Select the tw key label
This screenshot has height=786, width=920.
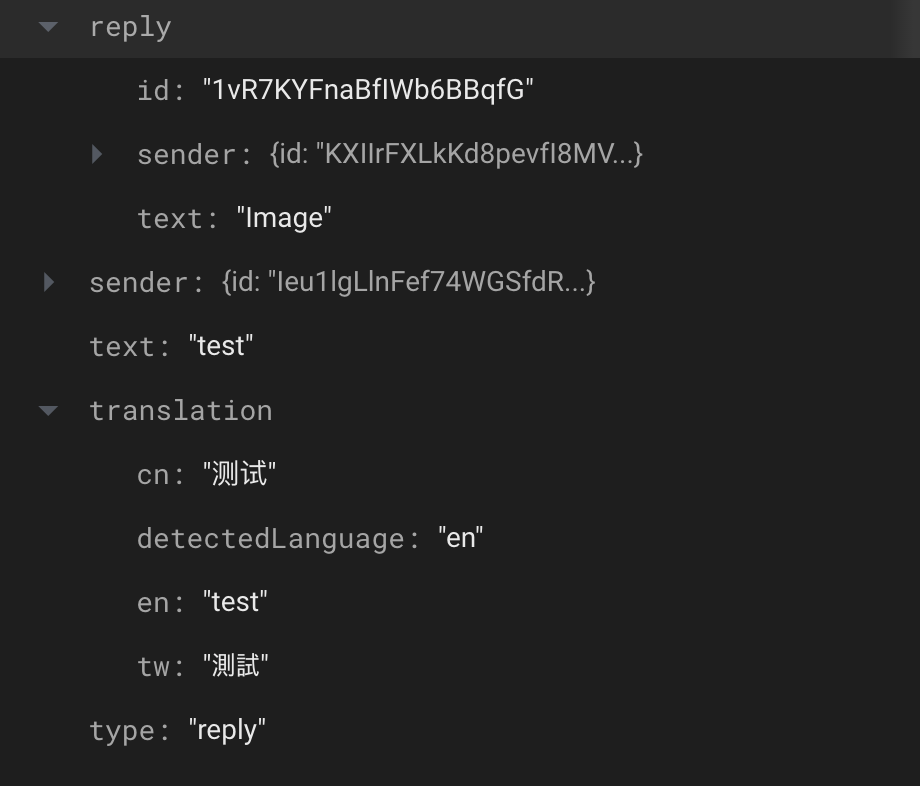point(154,666)
